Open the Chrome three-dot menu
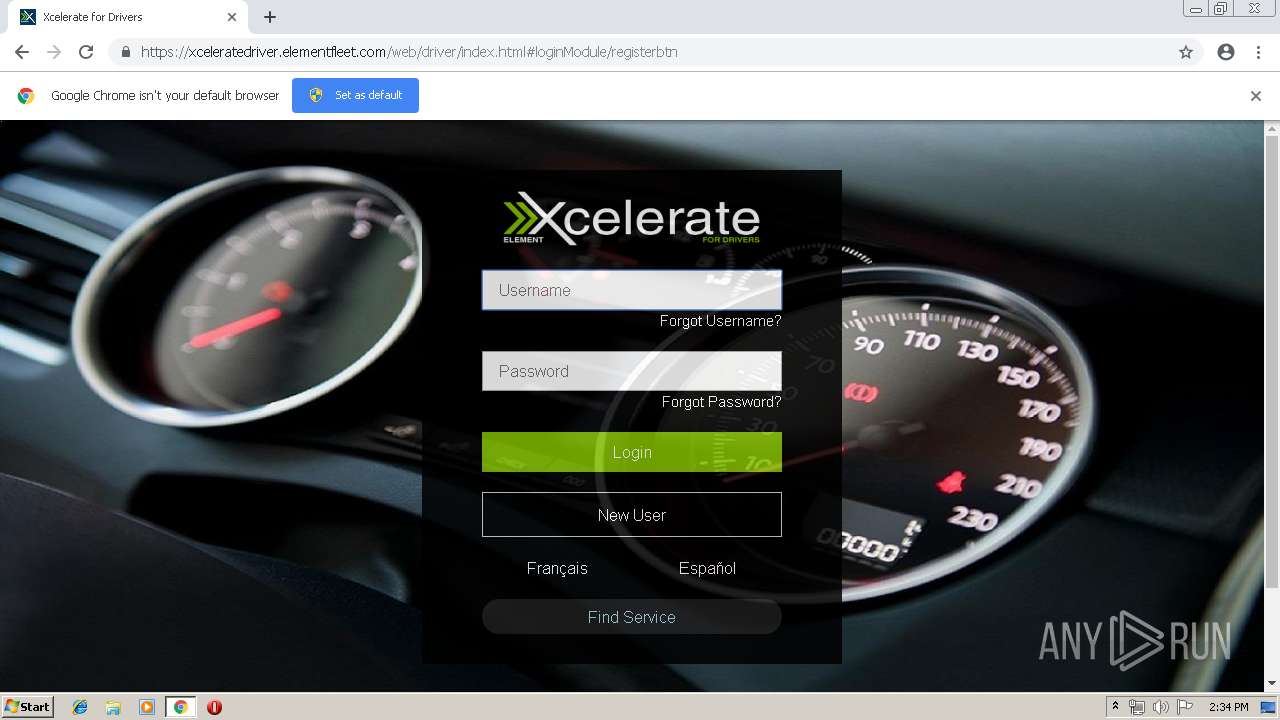The height and width of the screenshot is (720, 1280). [x=1258, y=52]
